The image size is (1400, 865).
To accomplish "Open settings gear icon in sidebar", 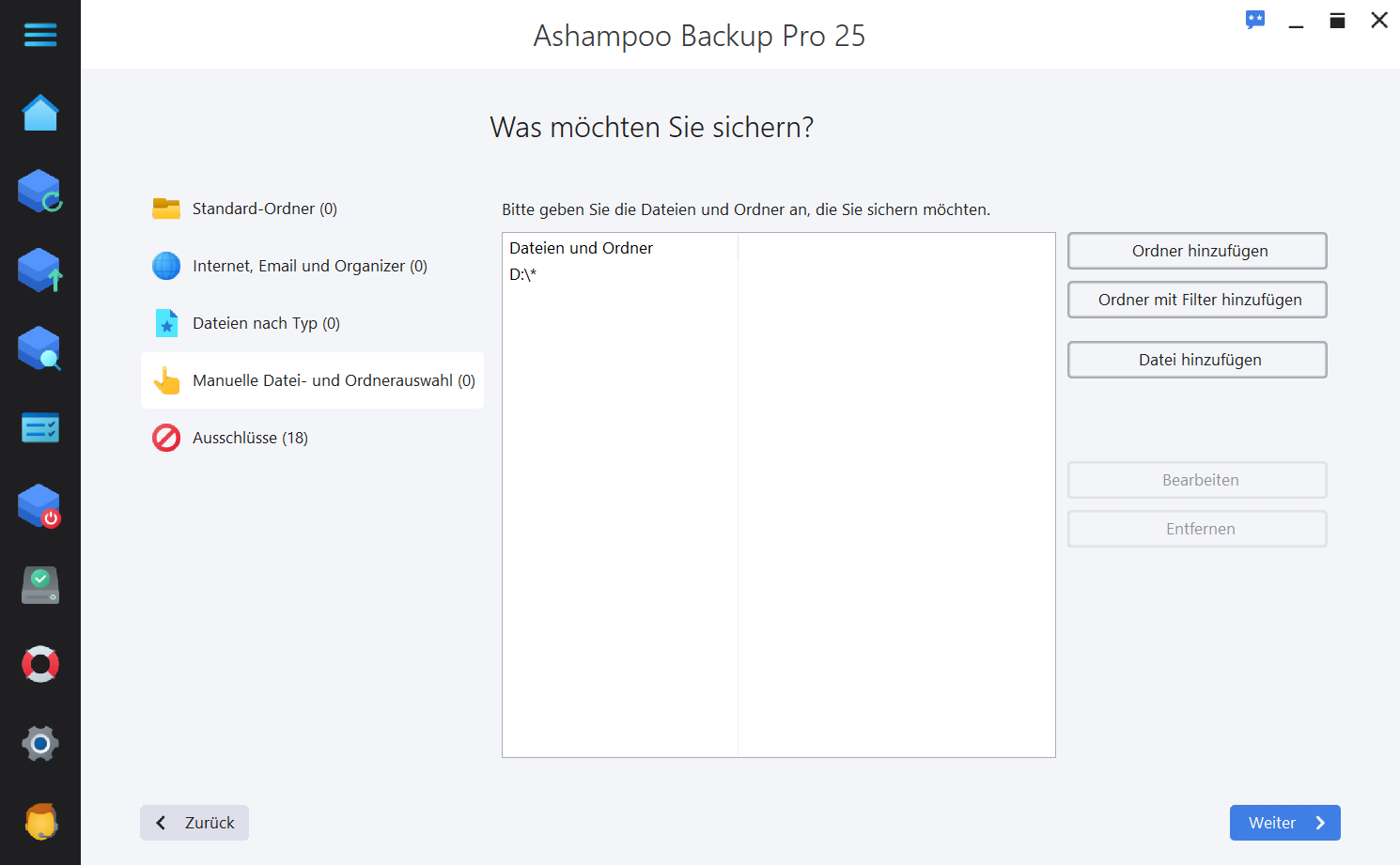I will (x=40, y=744).
